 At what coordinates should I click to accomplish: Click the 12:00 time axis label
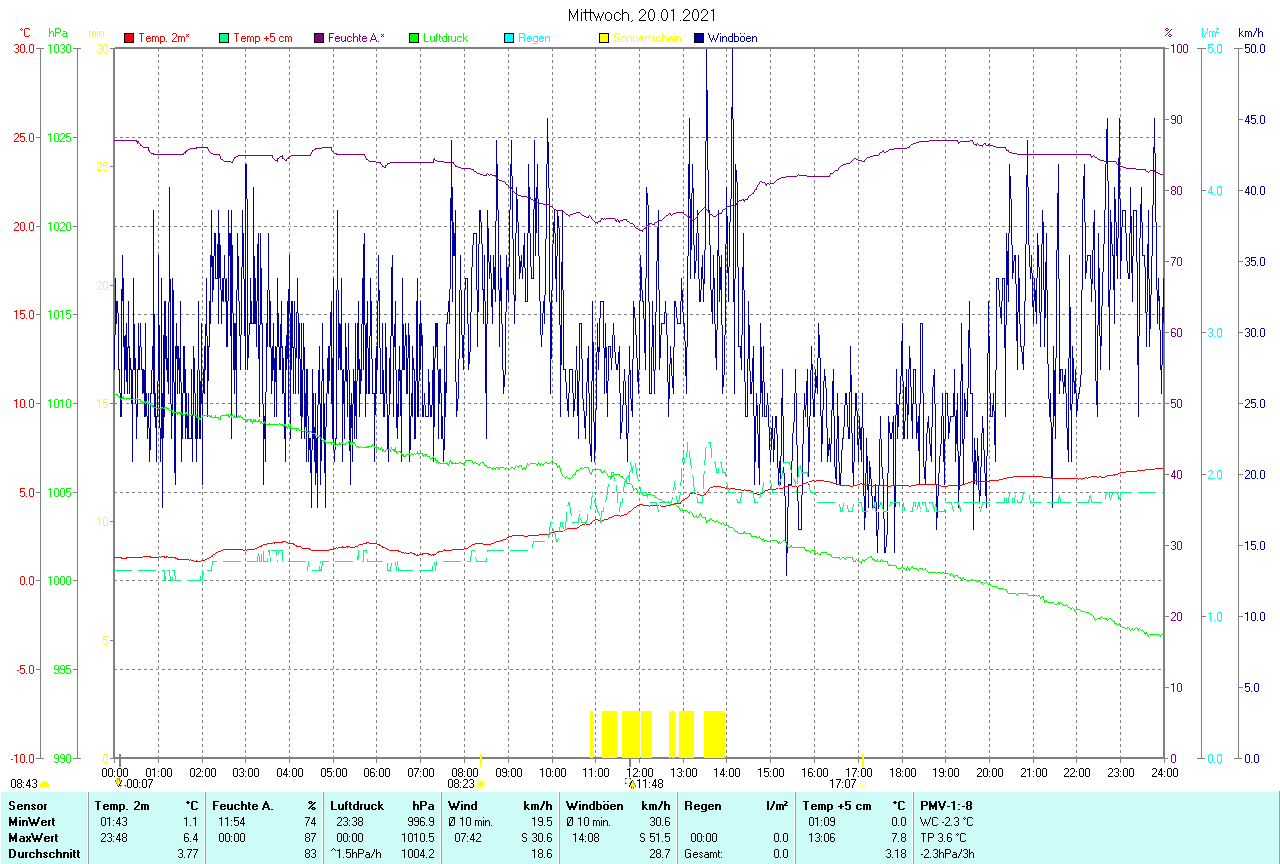(x=640, y=772)
